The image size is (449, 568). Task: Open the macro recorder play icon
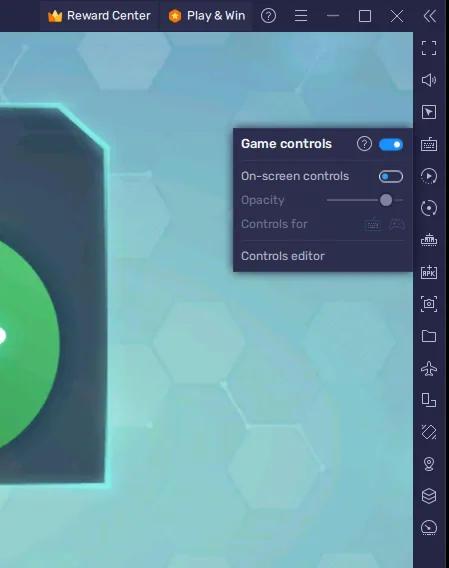point(429,176)
